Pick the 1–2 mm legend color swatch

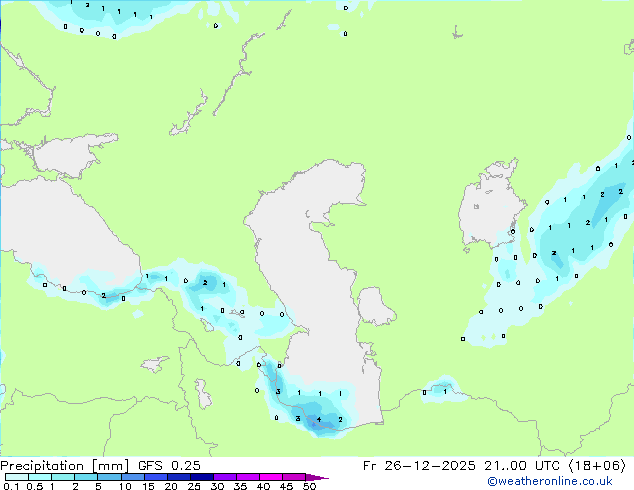pos(63,477)
